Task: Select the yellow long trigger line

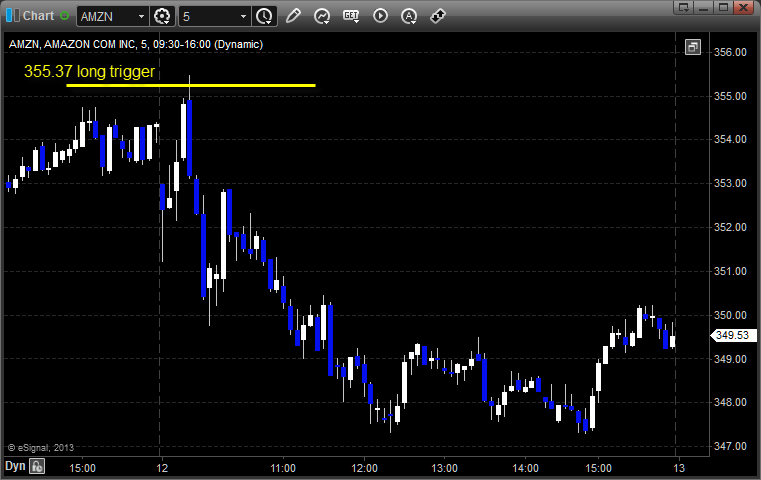Action: click(191, 85)
